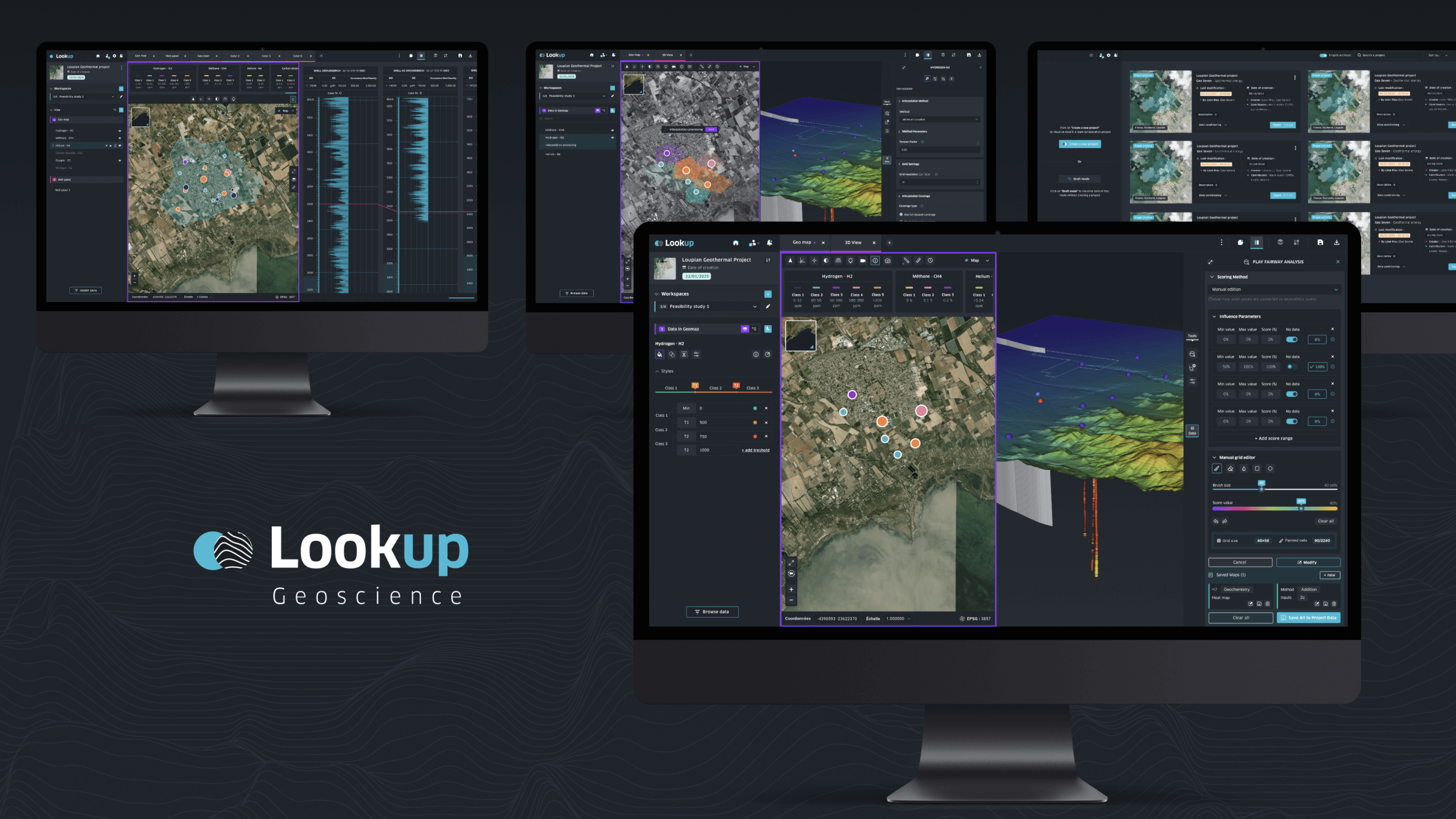Viewport: 1456px width, 819px height.
Task: Toggle No data switch in second influence parameter row
Action: pos(1291,367)
